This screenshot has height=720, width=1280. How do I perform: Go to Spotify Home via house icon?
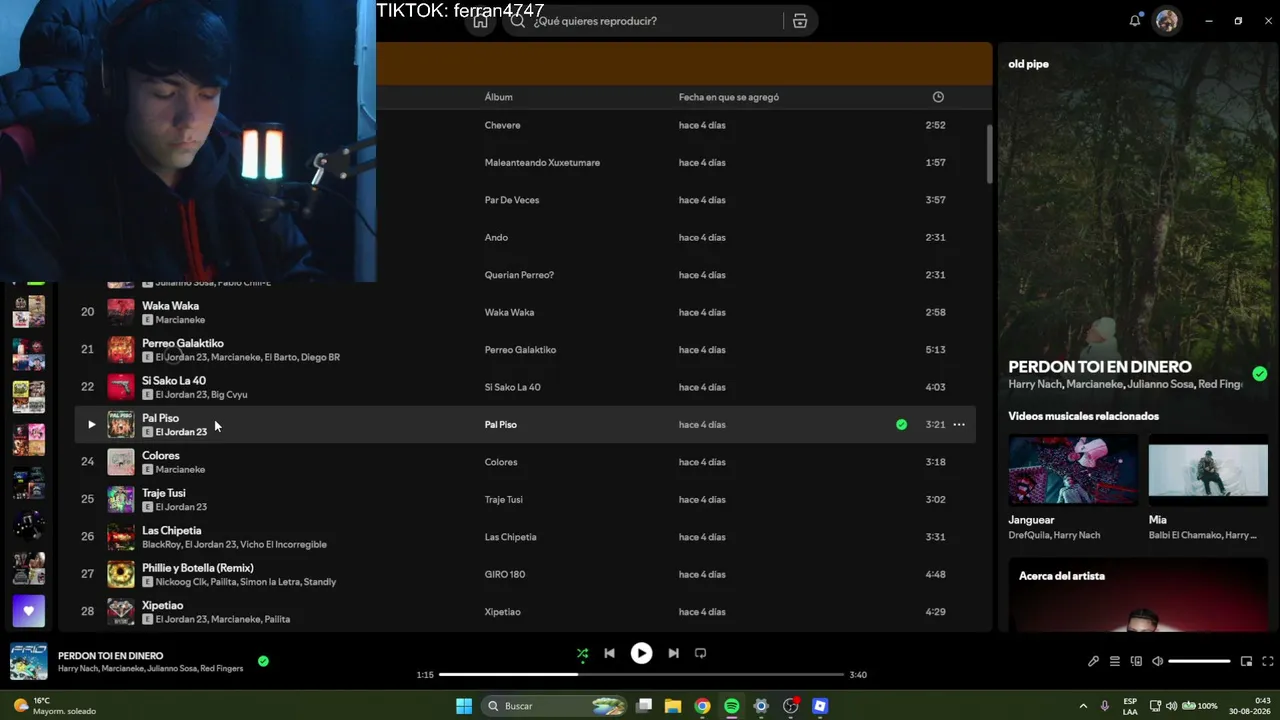(x=481, y=21)
